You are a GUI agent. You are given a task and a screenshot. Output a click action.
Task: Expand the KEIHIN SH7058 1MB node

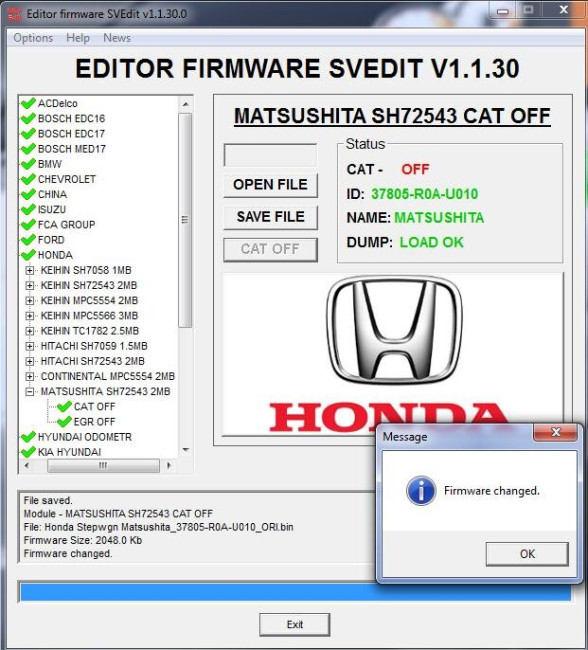(29, 270)
